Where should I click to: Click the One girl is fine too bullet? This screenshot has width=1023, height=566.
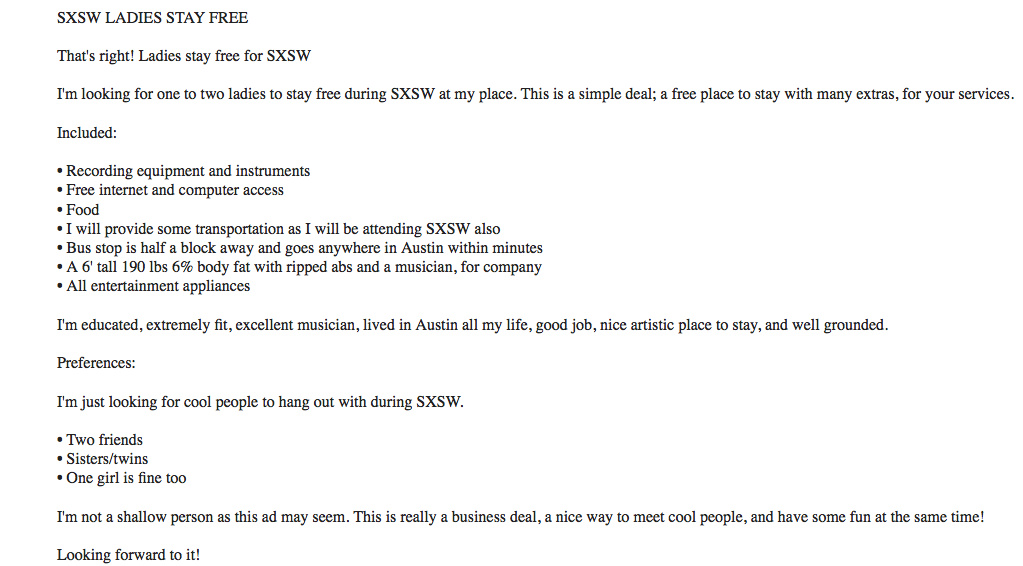tap(121, 478)
